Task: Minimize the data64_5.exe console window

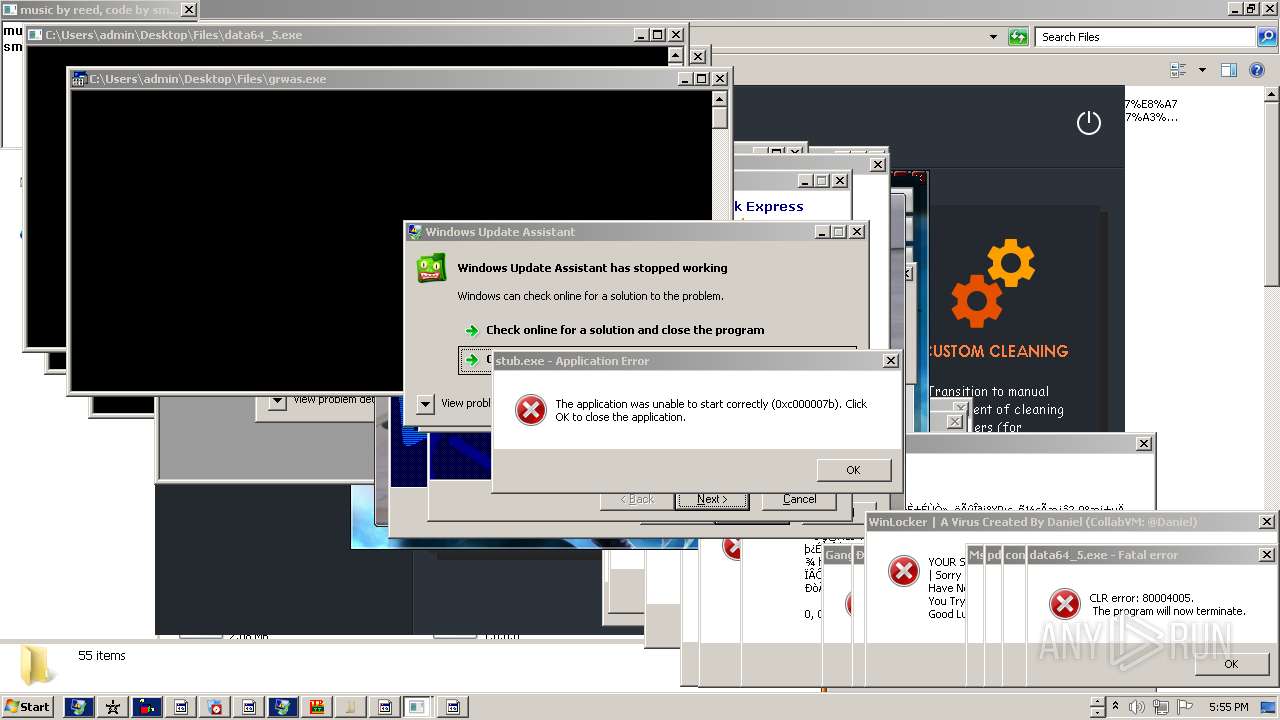Action: (641, 35)
